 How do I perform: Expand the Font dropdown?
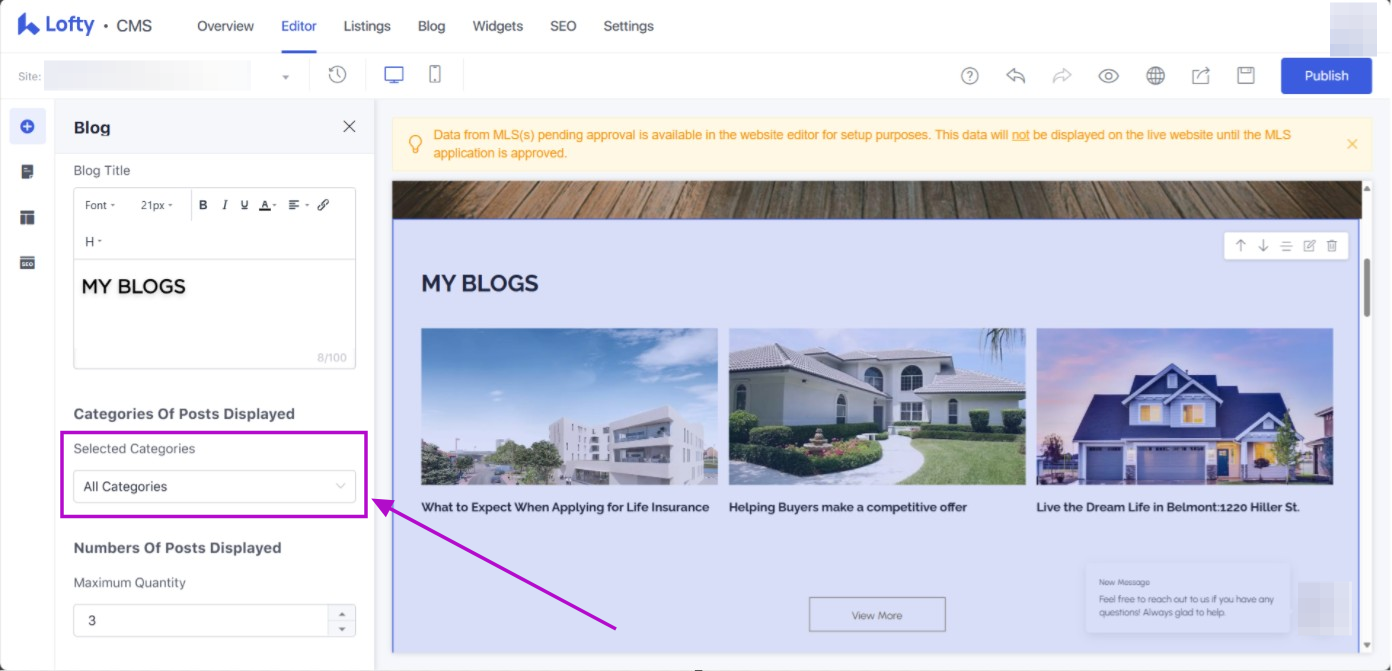click(x=100, y=205)
